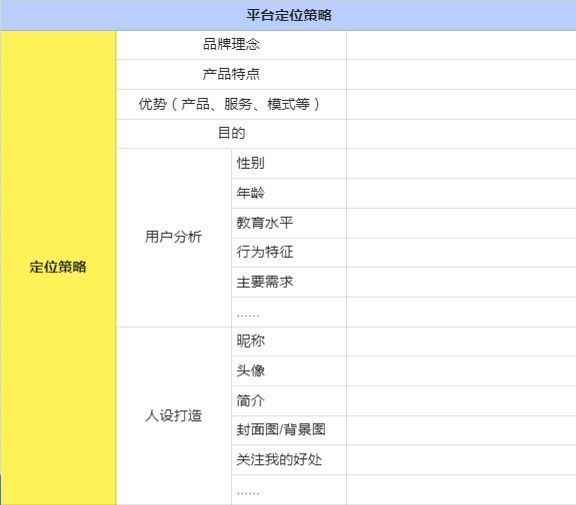Image resolution: width=576 pixels, height=505 pixels.
Task: Click the empty value cell beside 行为特征
Action: tap(461, 252)
